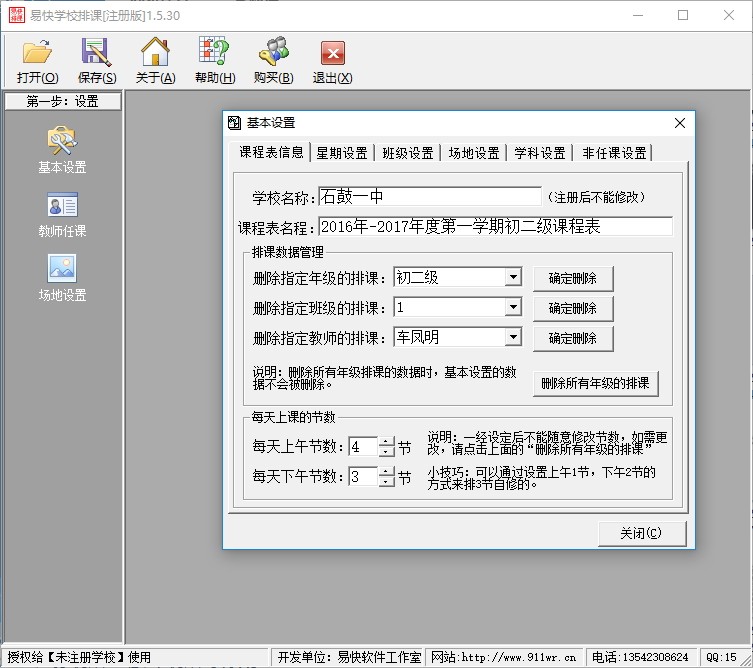Click the 每天上课的节数 group label
The height and width of the screenshot is (668, 753).
[293, 417]
